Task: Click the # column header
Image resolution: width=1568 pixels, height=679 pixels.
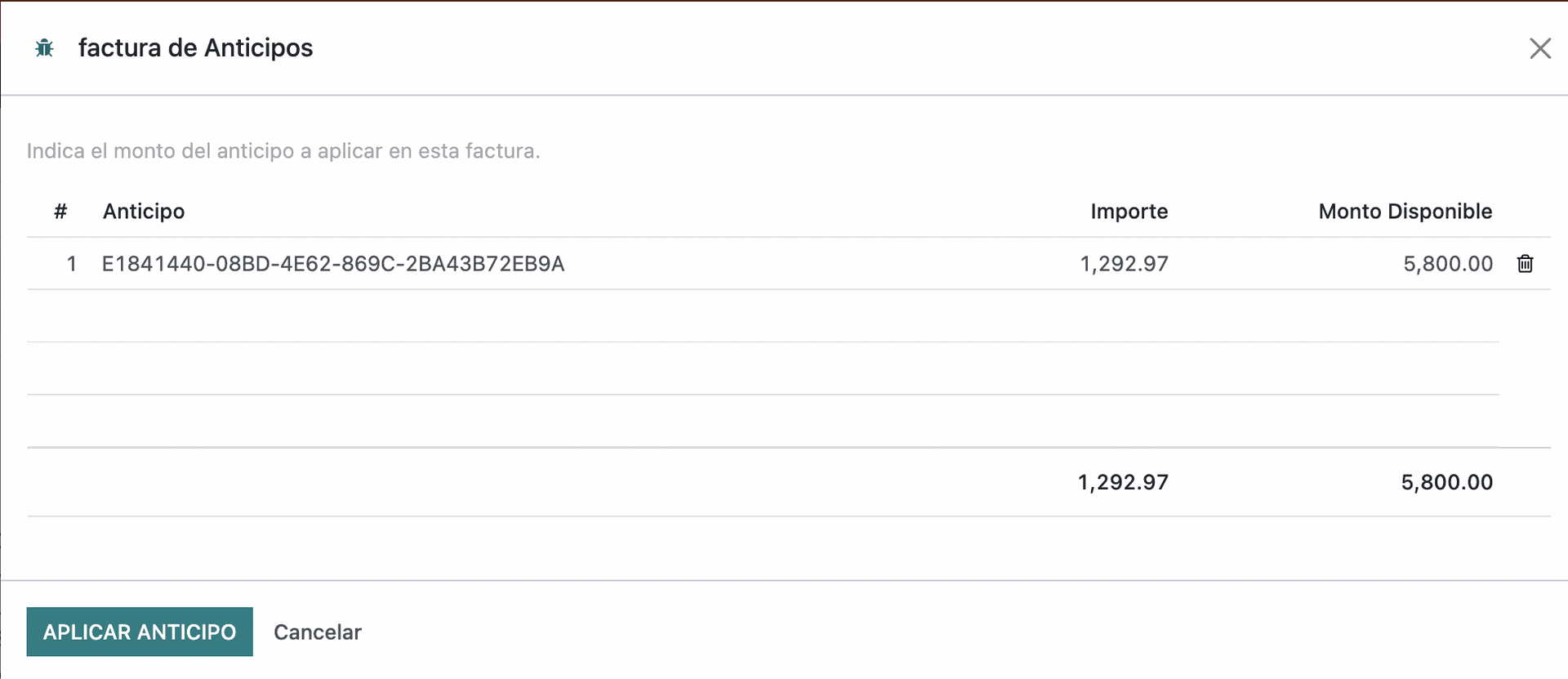Action: coord(60,212)
